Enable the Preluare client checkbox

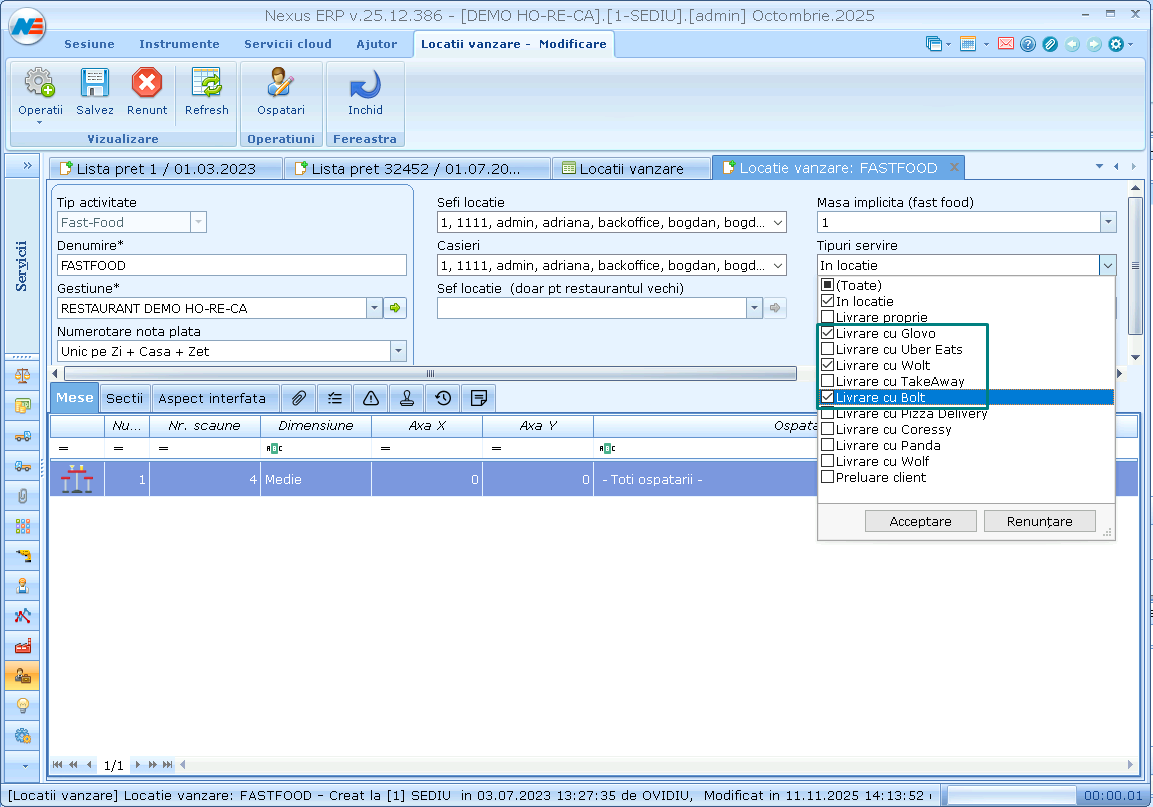827,477
